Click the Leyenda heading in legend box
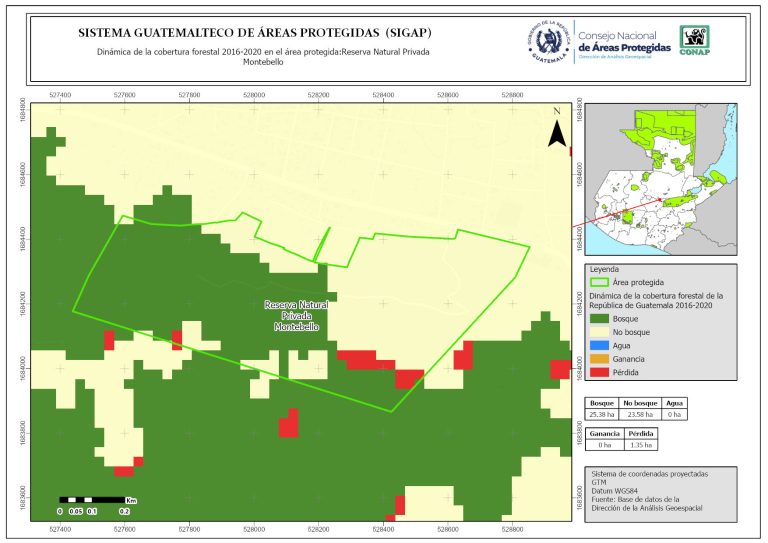The width and height of the screenshot is (768, 543). coord(605,269)
